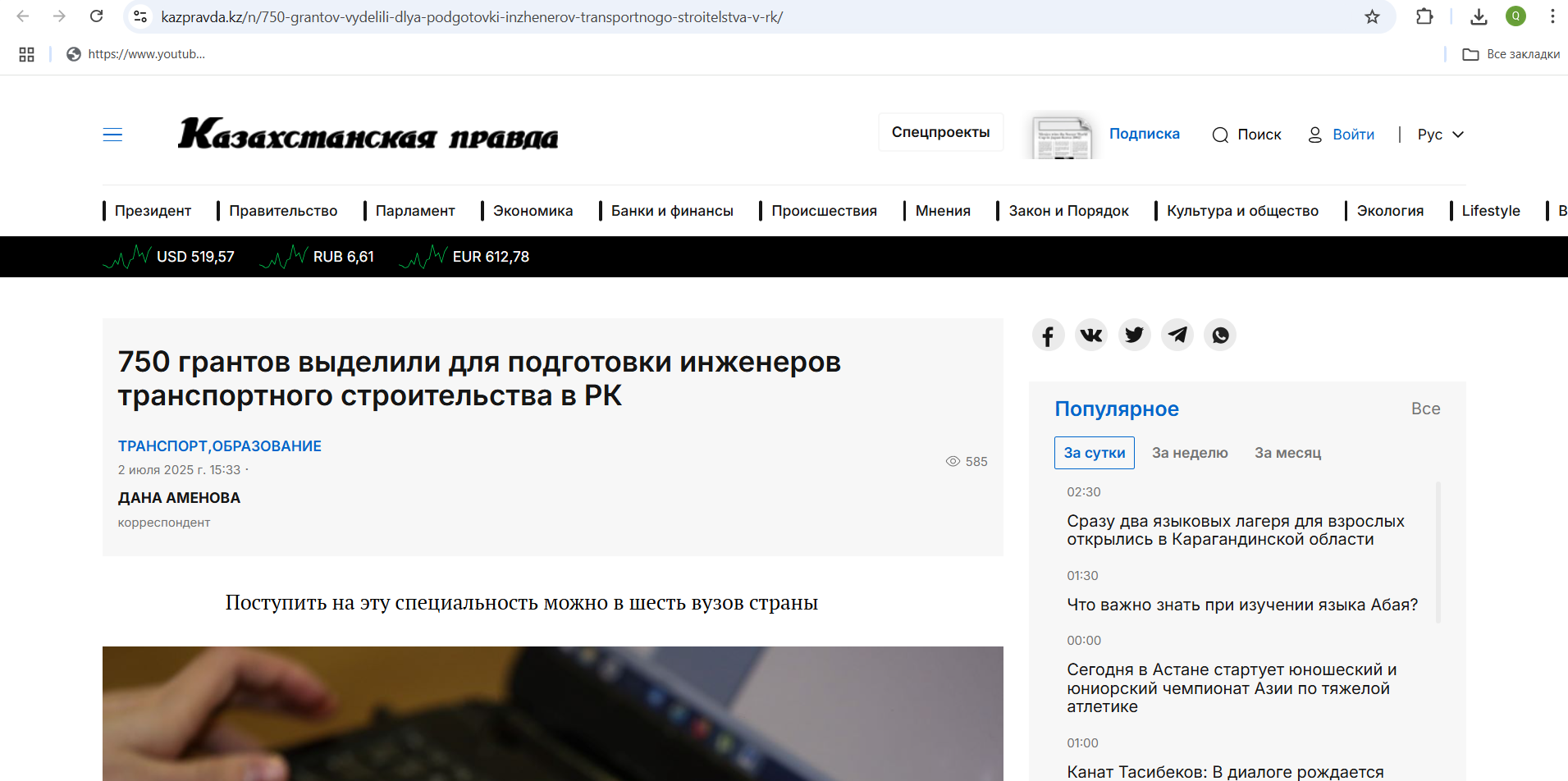Open the Подписка link
This screenshot has width=1568, height=781.
click(x=1144, y=134)
